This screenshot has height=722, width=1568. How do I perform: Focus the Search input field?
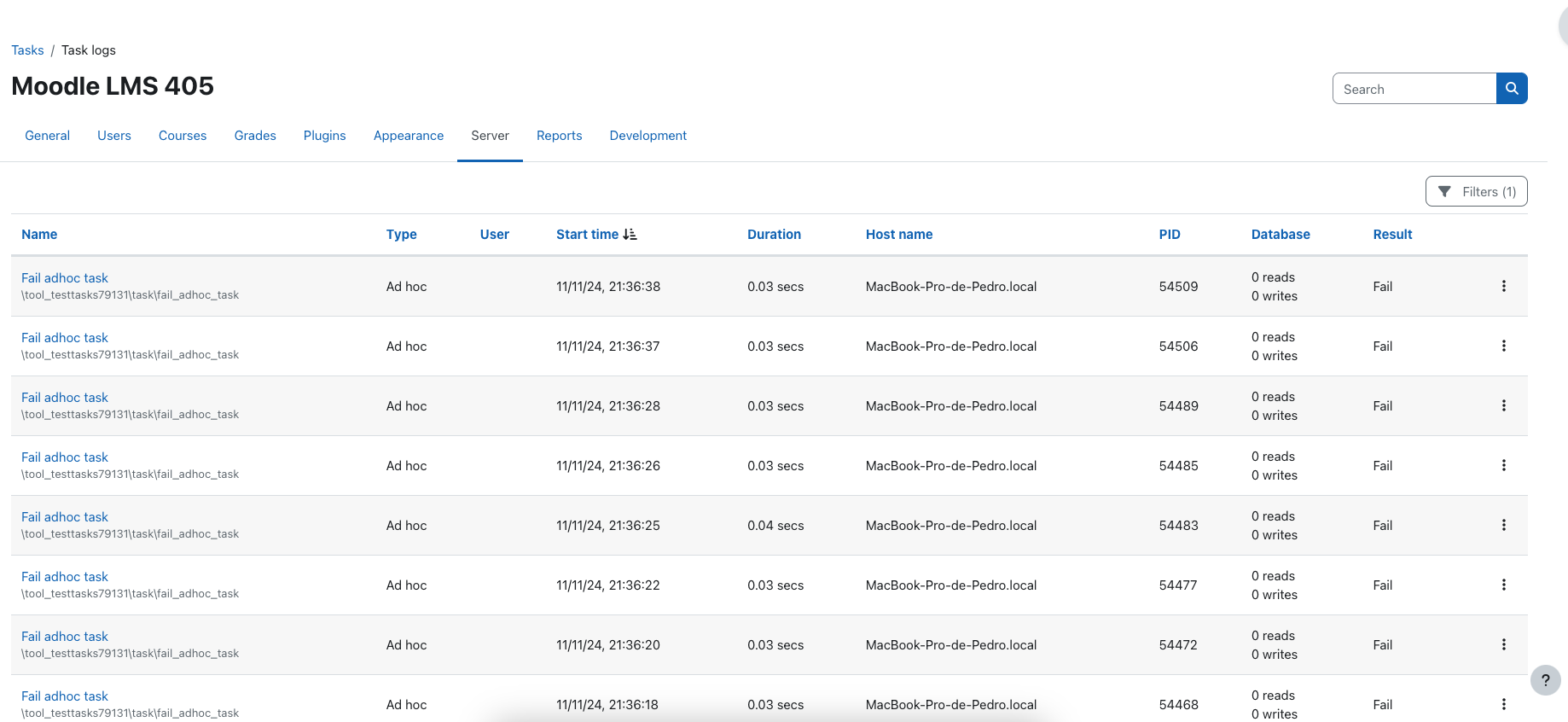pos(1414,89)
